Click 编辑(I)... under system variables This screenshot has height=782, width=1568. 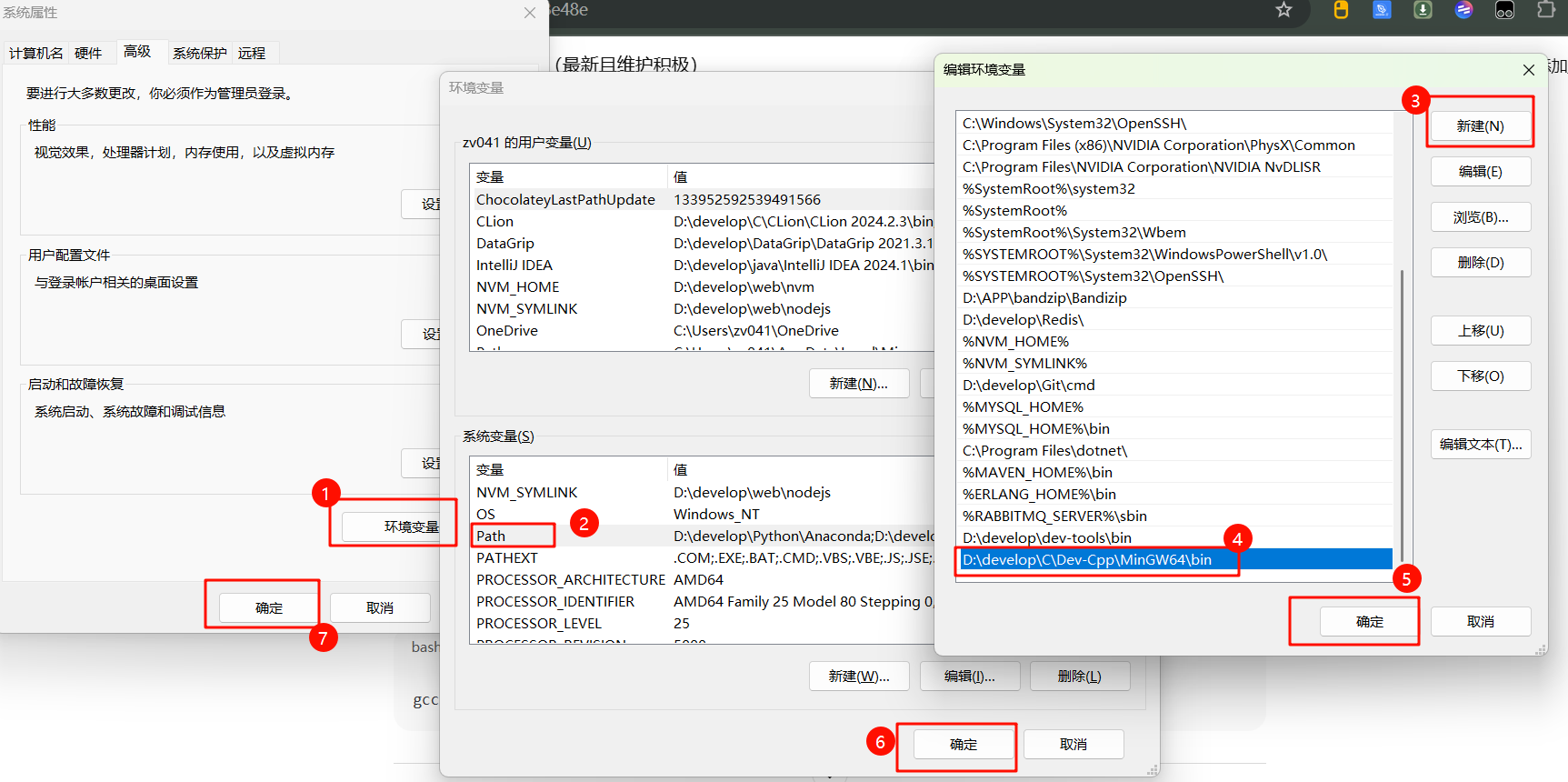(970, 677)
